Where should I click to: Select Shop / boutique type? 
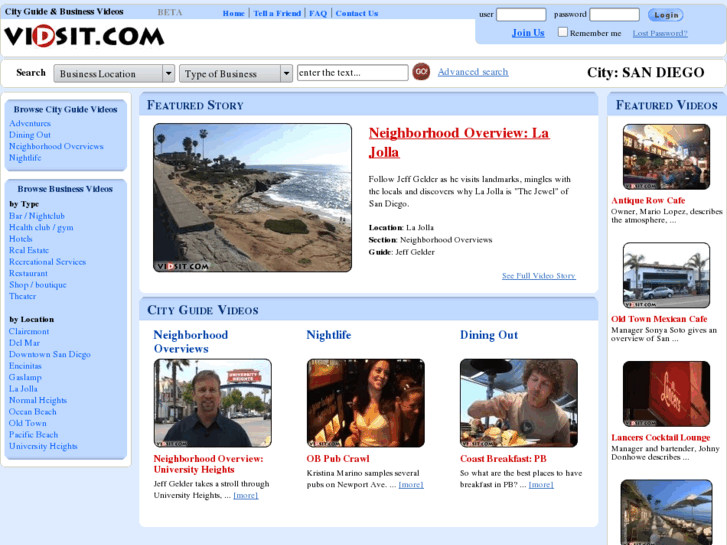coord(38,285)
